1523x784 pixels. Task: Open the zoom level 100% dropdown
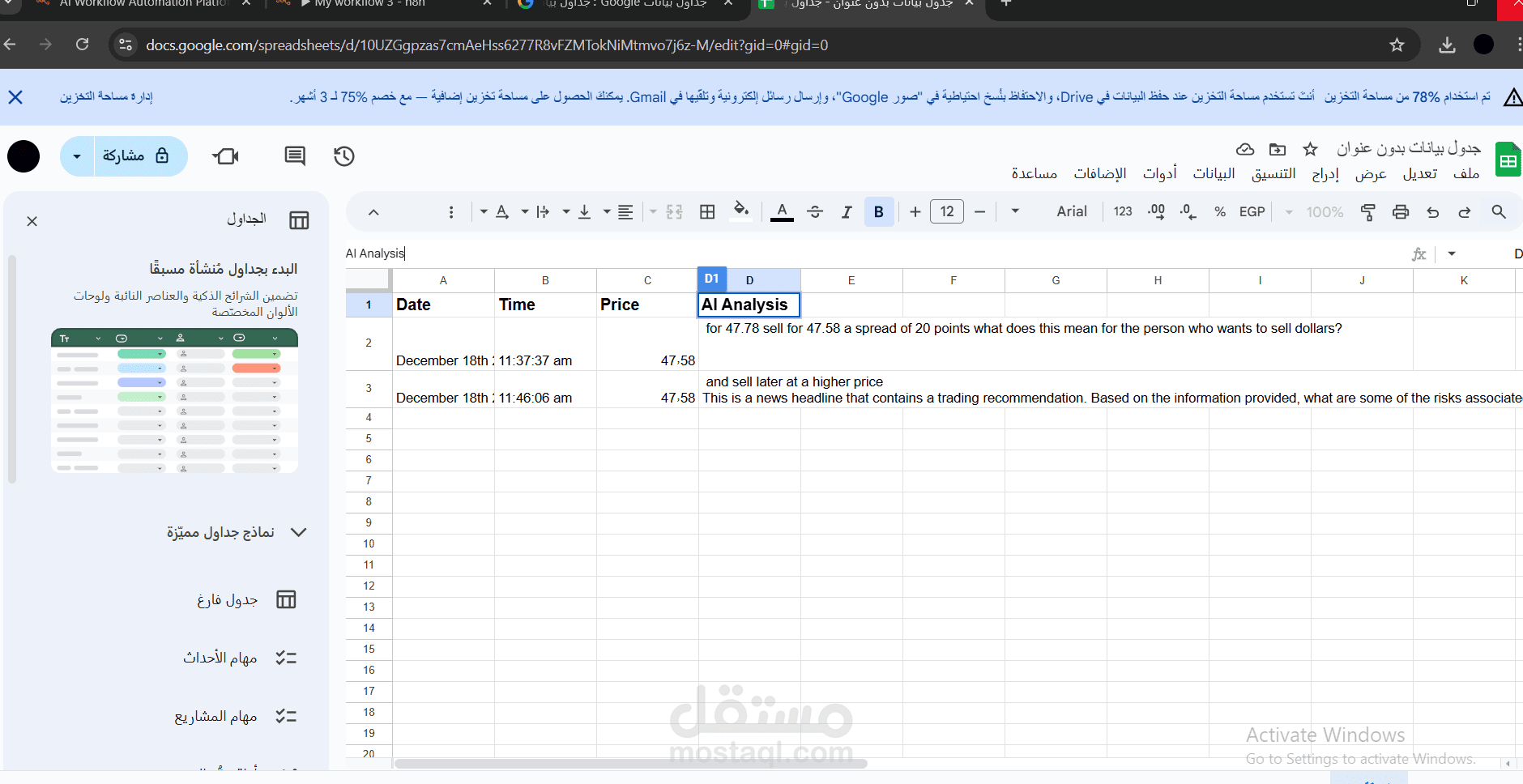point(1314,212)
